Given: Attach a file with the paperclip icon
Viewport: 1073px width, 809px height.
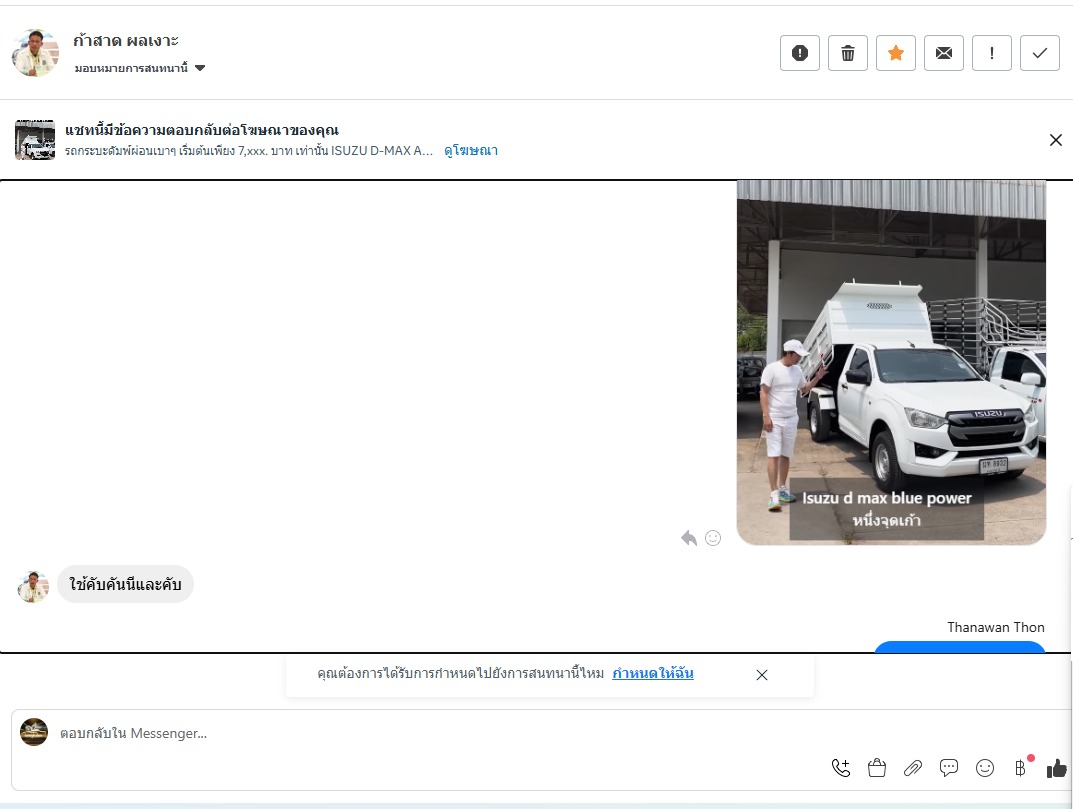Looking at the screenshot, I should [913, 768].
